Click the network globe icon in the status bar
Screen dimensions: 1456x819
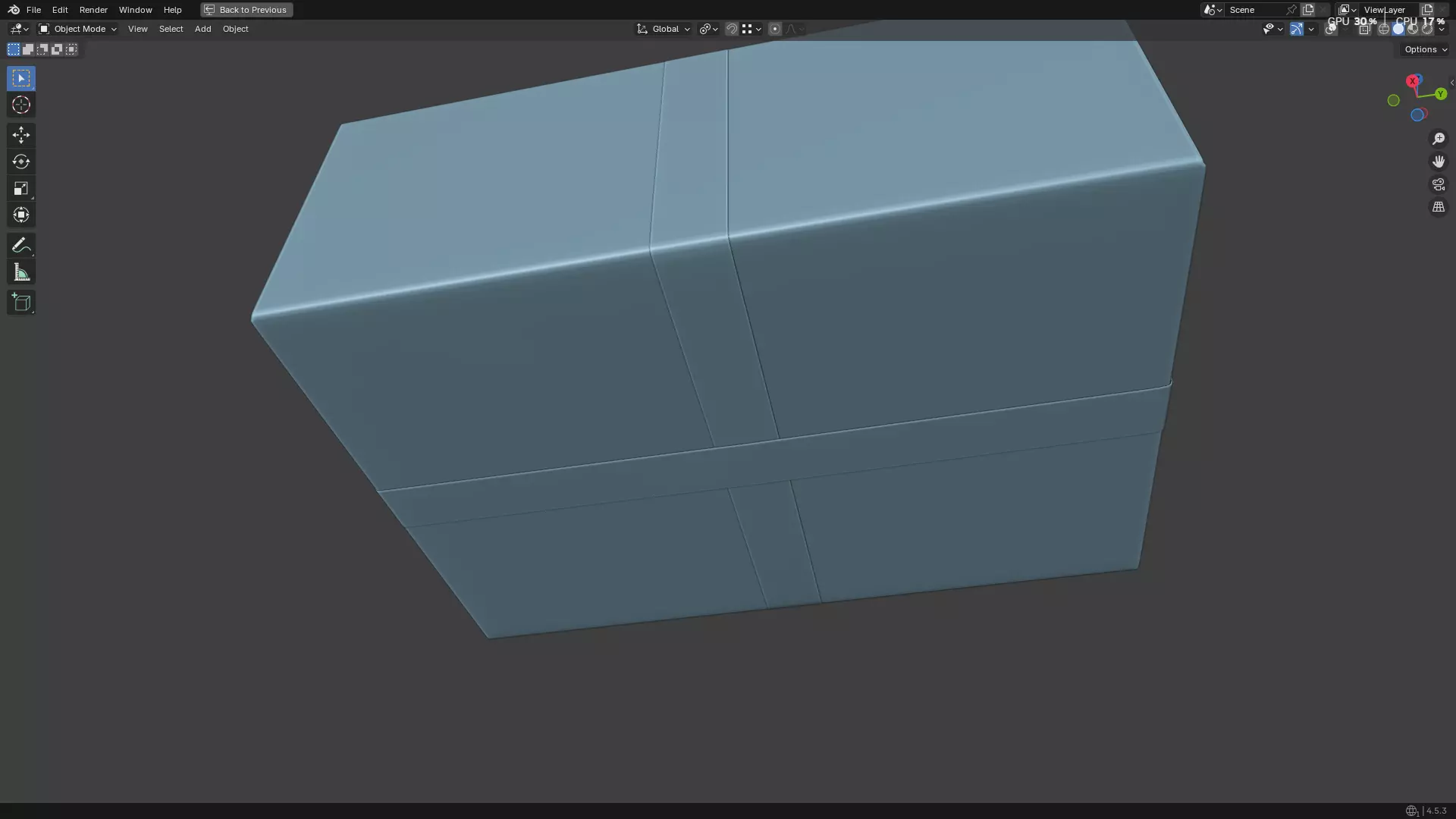(x=1411, y=811)
